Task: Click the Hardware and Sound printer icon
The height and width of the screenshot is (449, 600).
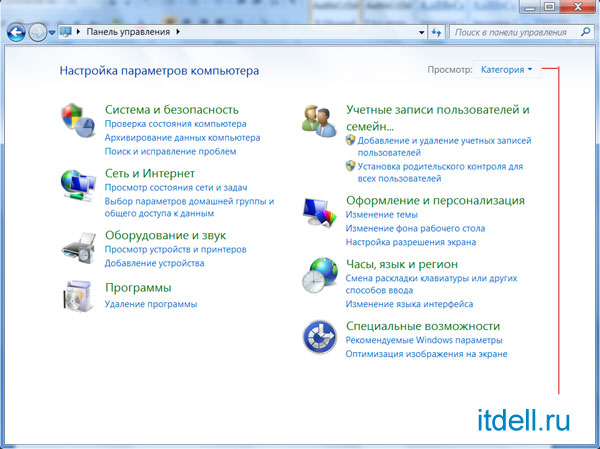Action: (78, 248)
